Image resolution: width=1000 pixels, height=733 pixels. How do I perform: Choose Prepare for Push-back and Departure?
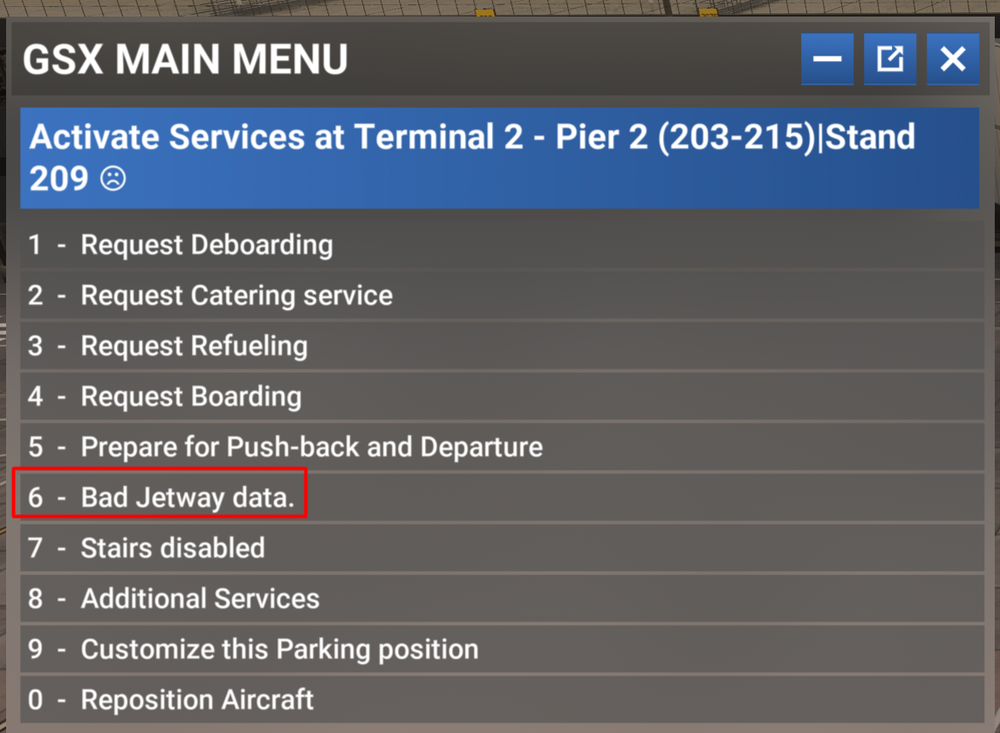pyautogui.click(x=311, y=447)
